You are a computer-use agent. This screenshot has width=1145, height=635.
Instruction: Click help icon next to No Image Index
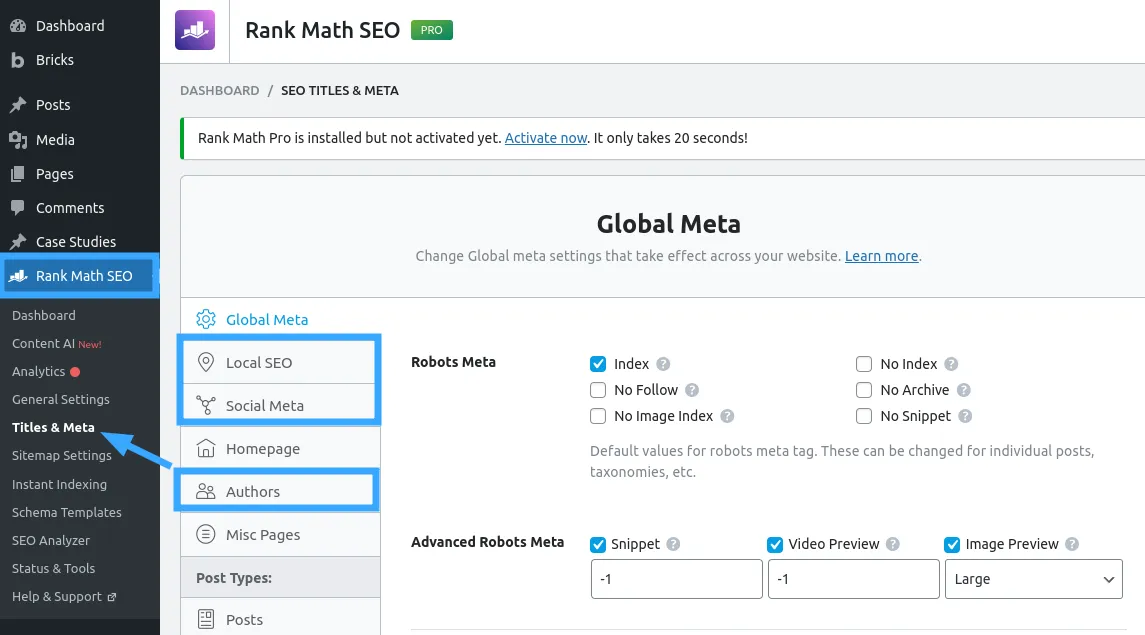tap(727, 416)
